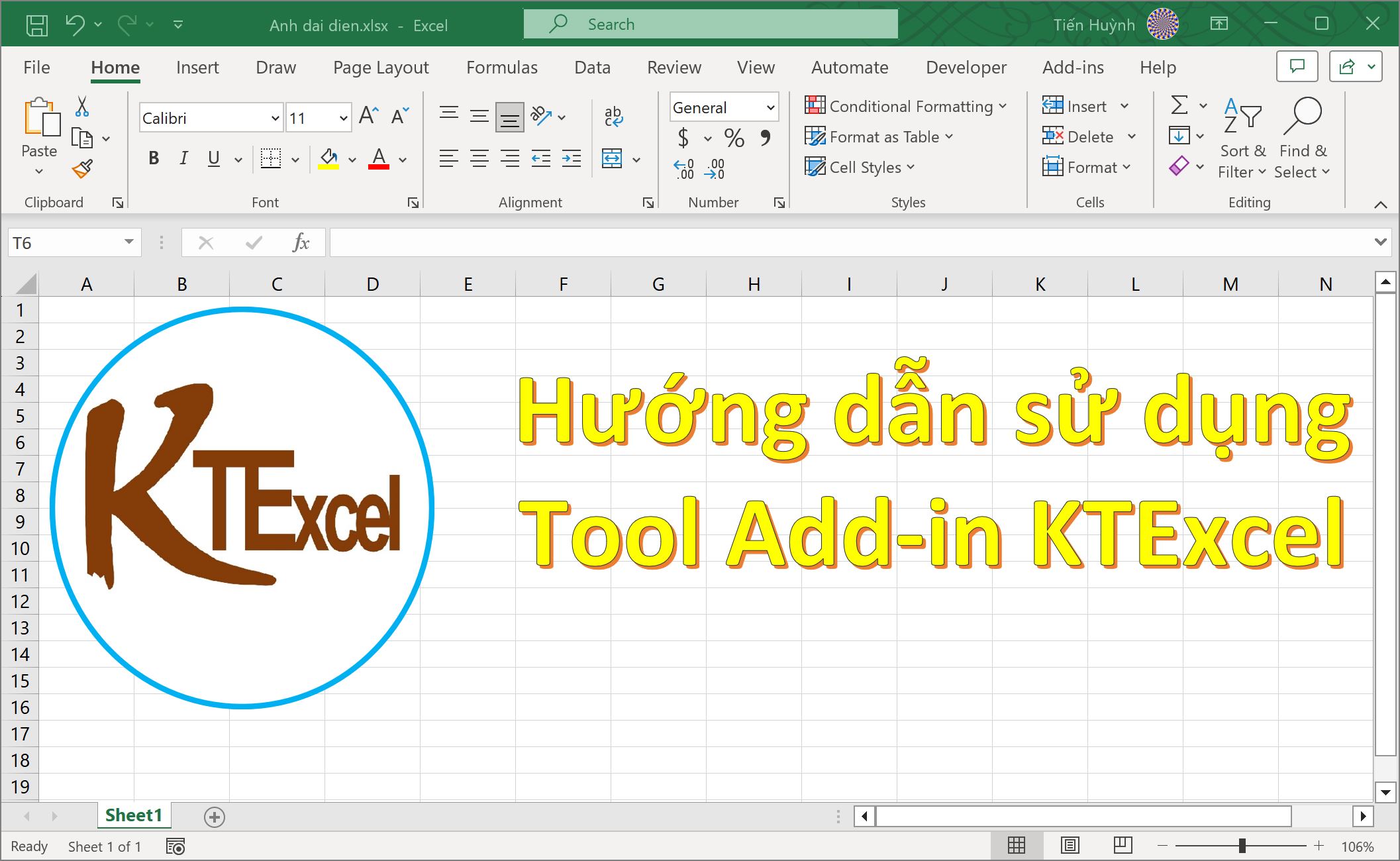1400x861 pixels.
Task: Increase the indent
Action: click(x=572, y=158)
